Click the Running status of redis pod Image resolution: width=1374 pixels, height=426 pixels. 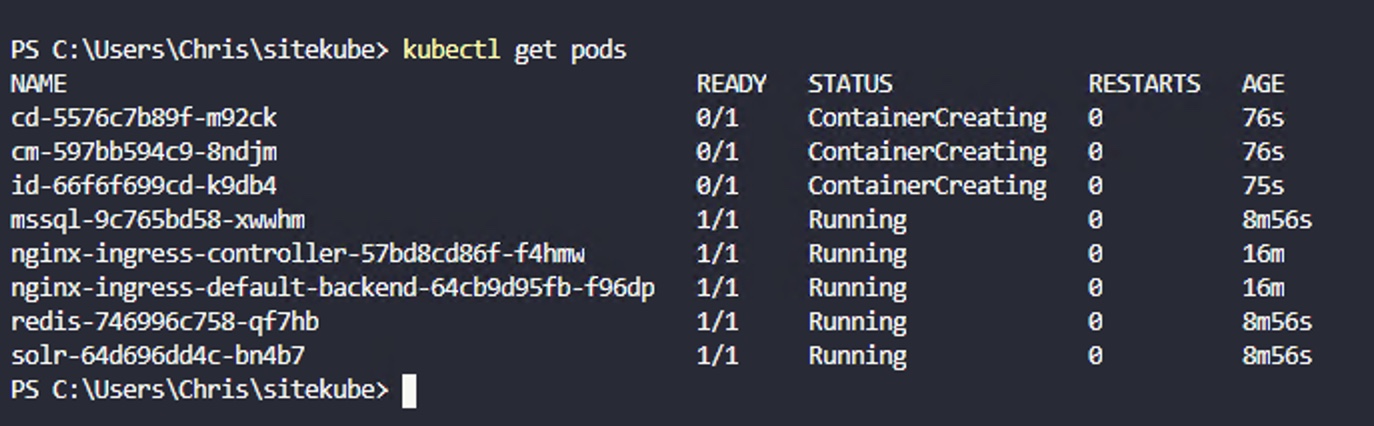857,322
